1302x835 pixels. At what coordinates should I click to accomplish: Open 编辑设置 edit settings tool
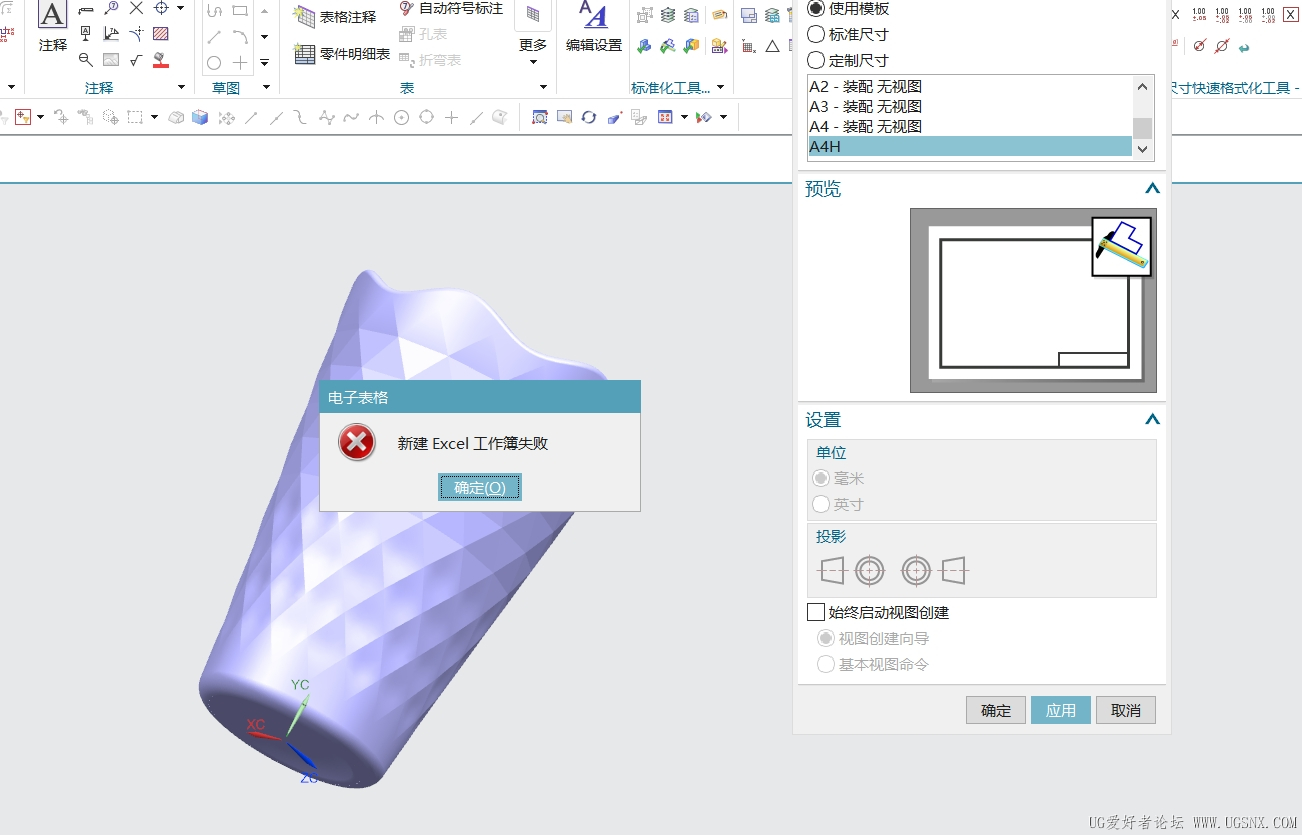point(593,27)
